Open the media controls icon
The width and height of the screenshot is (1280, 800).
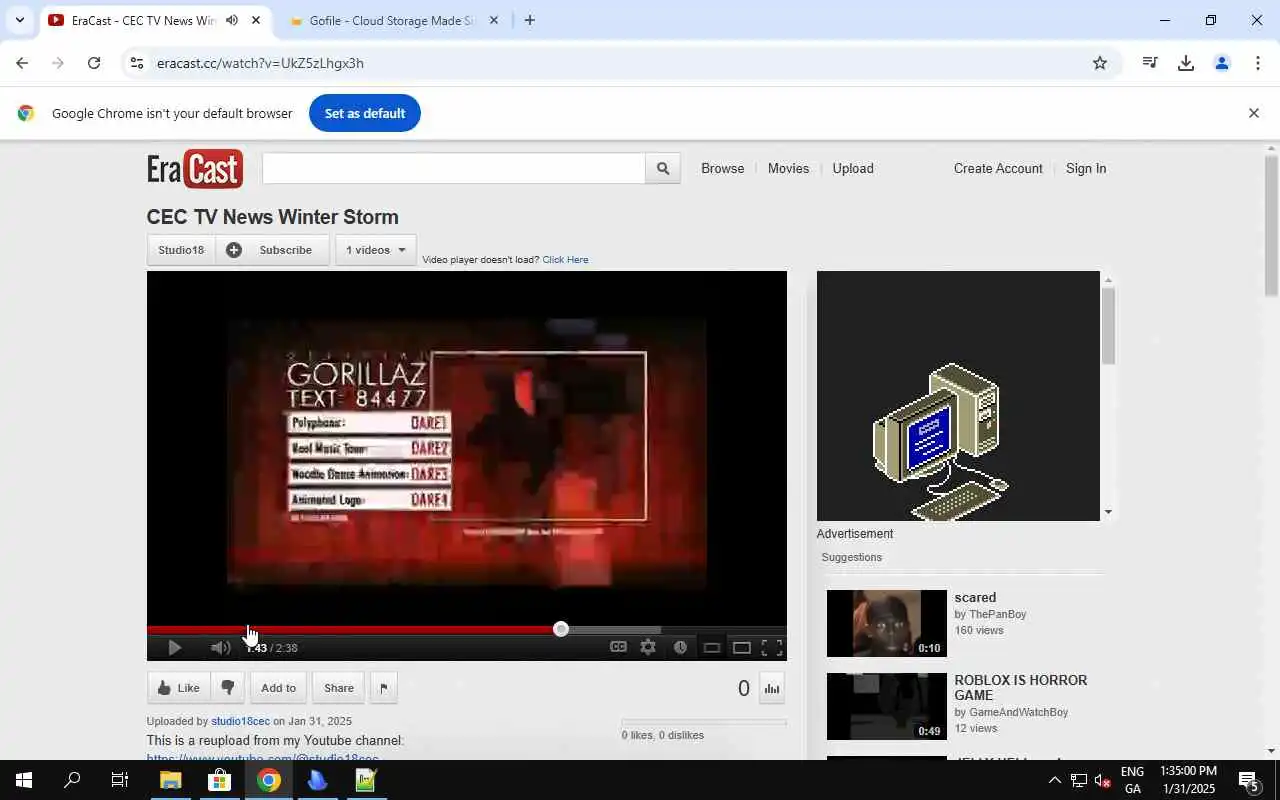point(1150,63)
